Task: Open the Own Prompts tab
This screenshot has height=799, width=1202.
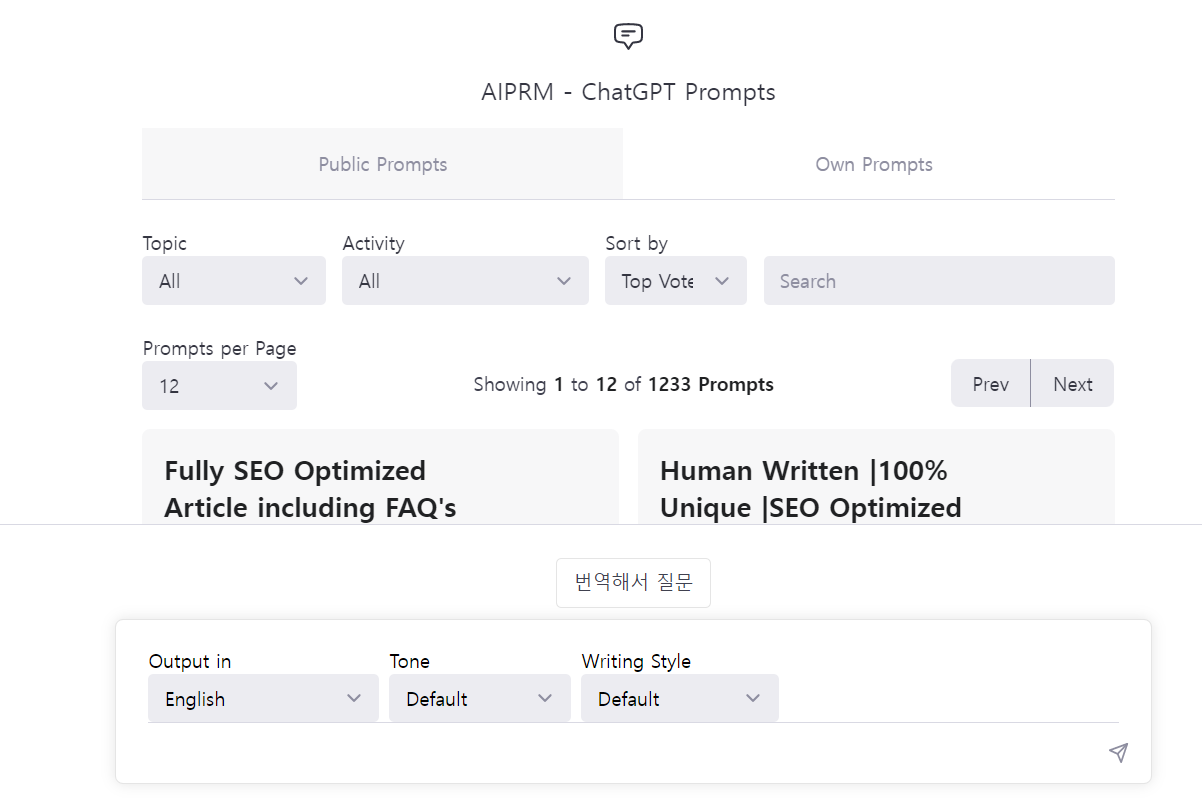Action: coord(873,164)
